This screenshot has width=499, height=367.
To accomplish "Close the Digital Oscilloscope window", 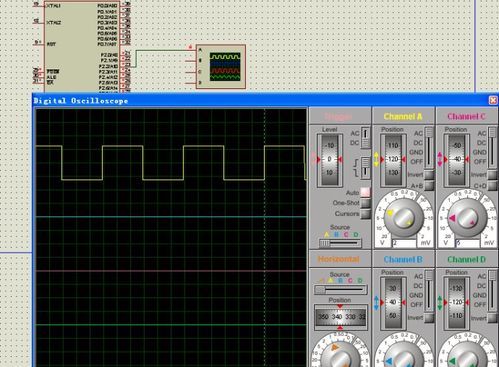I will click(493, 100).
